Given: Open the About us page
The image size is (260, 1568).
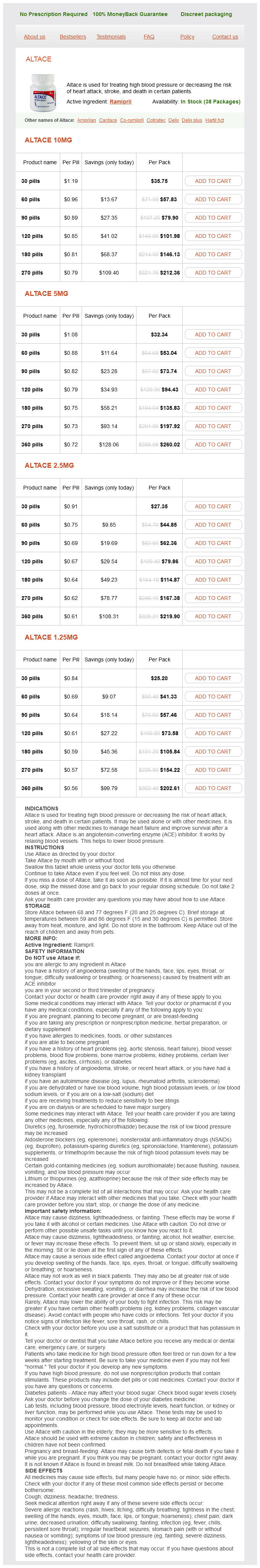Looking at the screenshot, I should tap(35, 37).
